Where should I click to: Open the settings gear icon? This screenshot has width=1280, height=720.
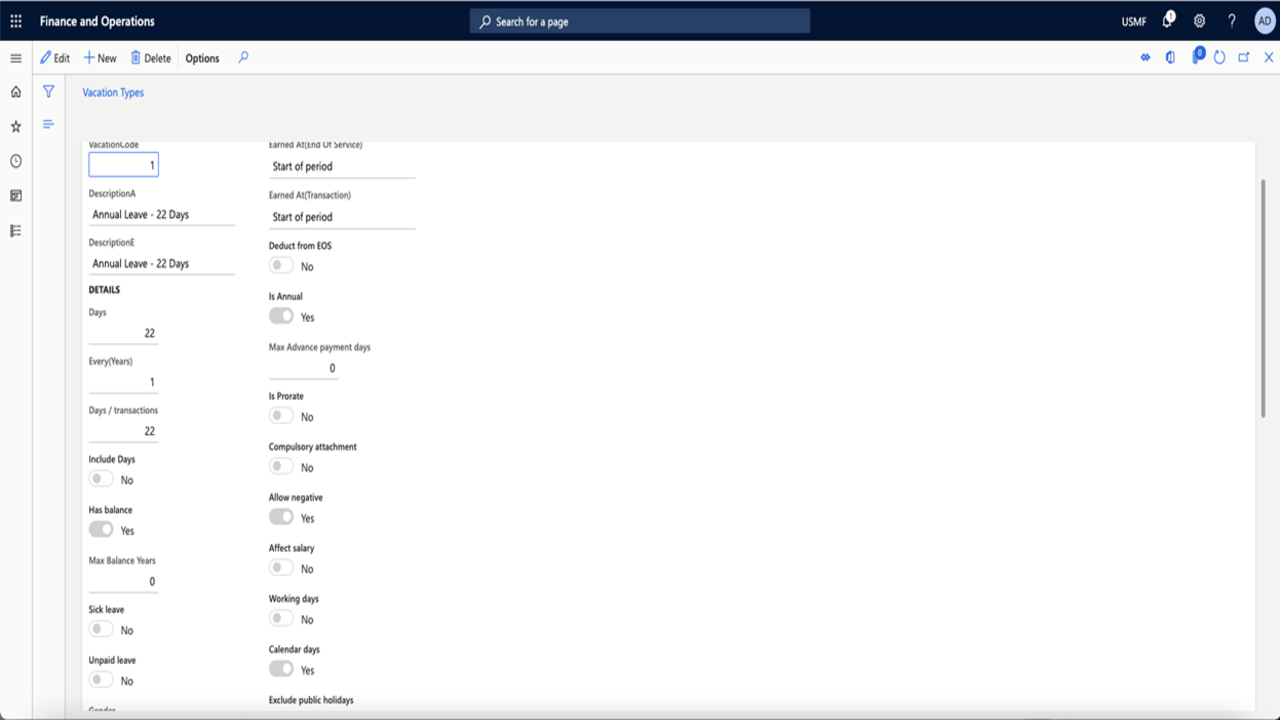[x=1200, y=21]
